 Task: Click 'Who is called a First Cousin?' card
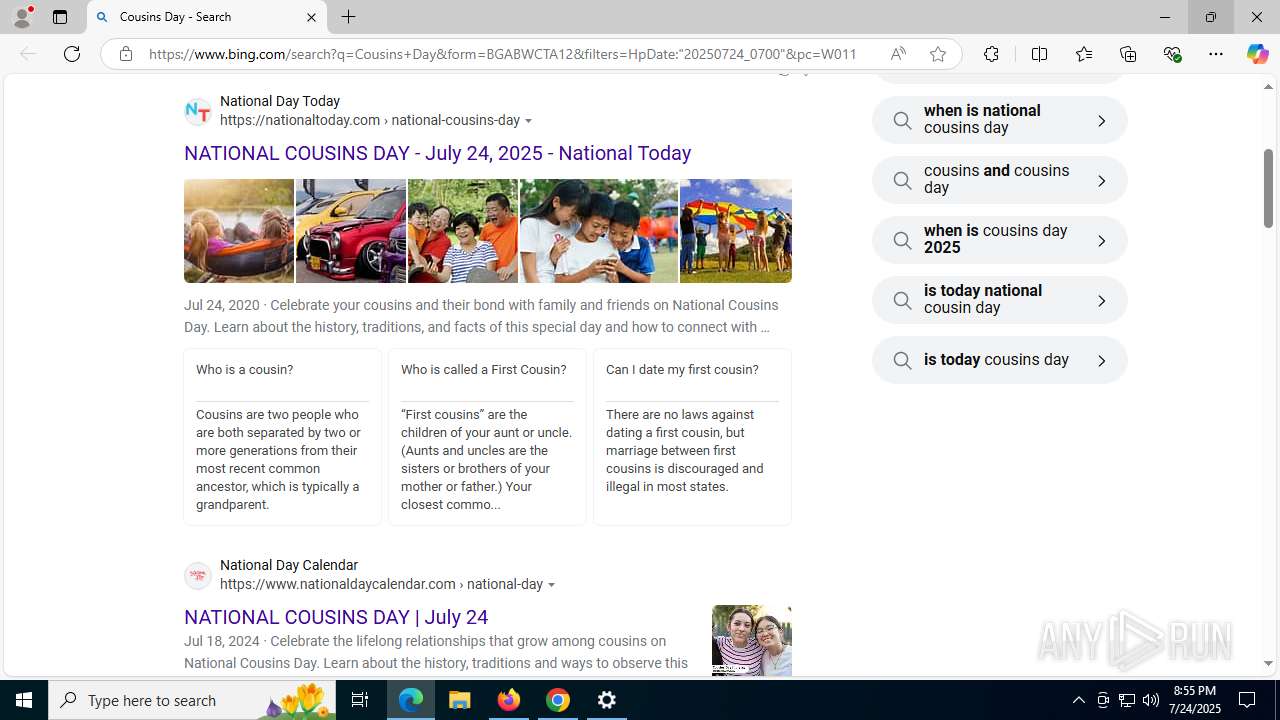pos(487,437)
